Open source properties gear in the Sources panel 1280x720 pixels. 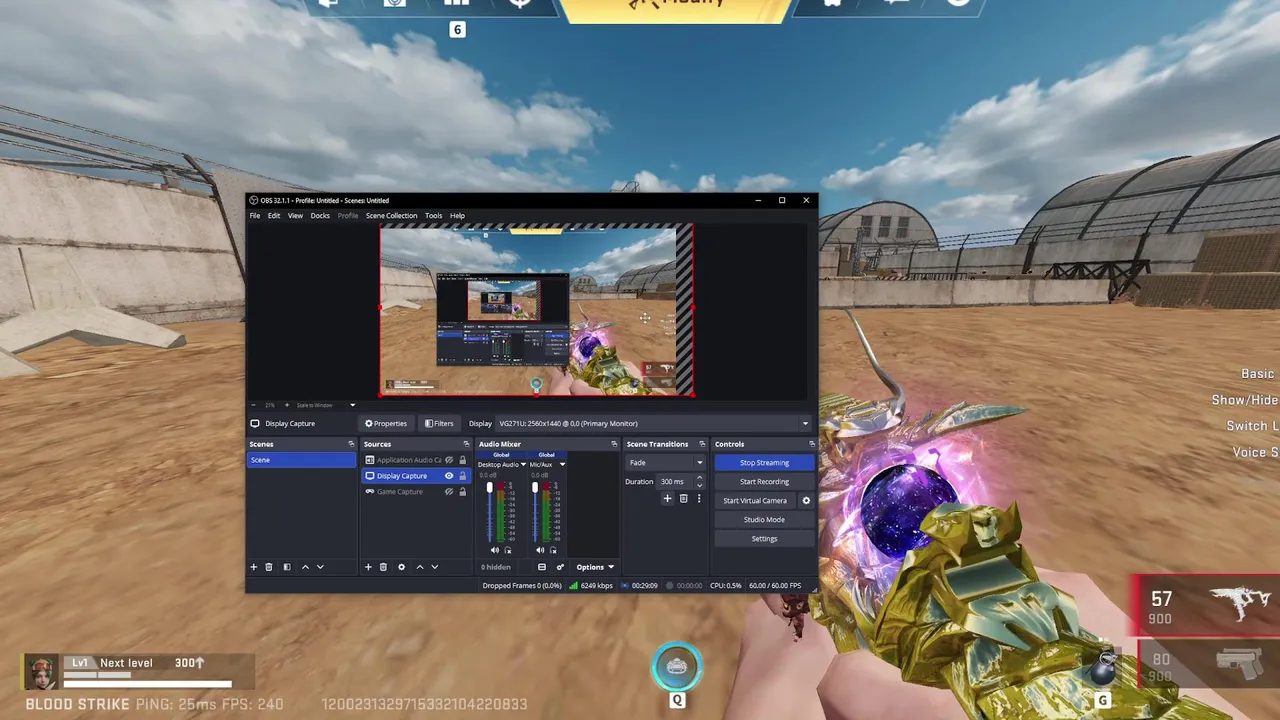(x=401, y=567)
